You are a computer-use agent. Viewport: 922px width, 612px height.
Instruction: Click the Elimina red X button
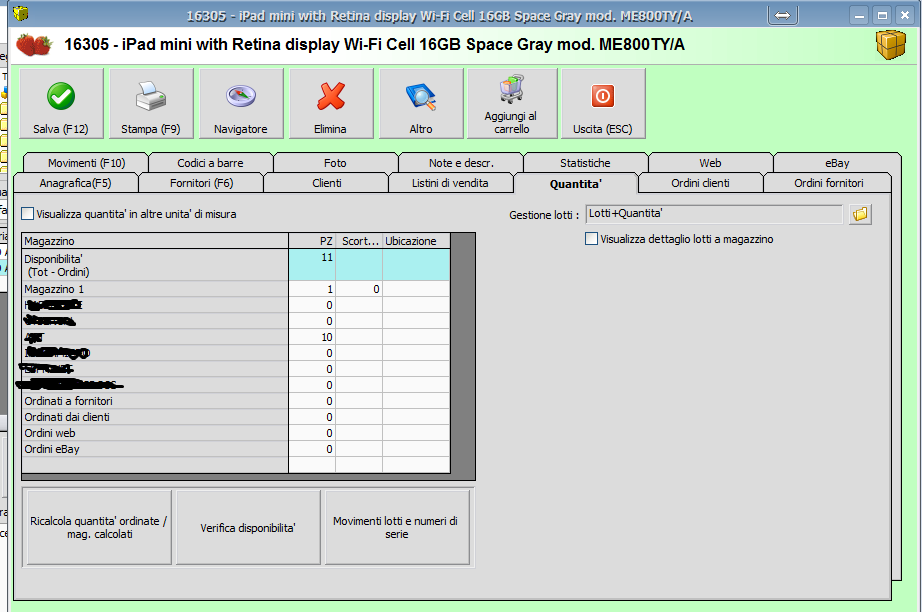(x=331, y=103)
